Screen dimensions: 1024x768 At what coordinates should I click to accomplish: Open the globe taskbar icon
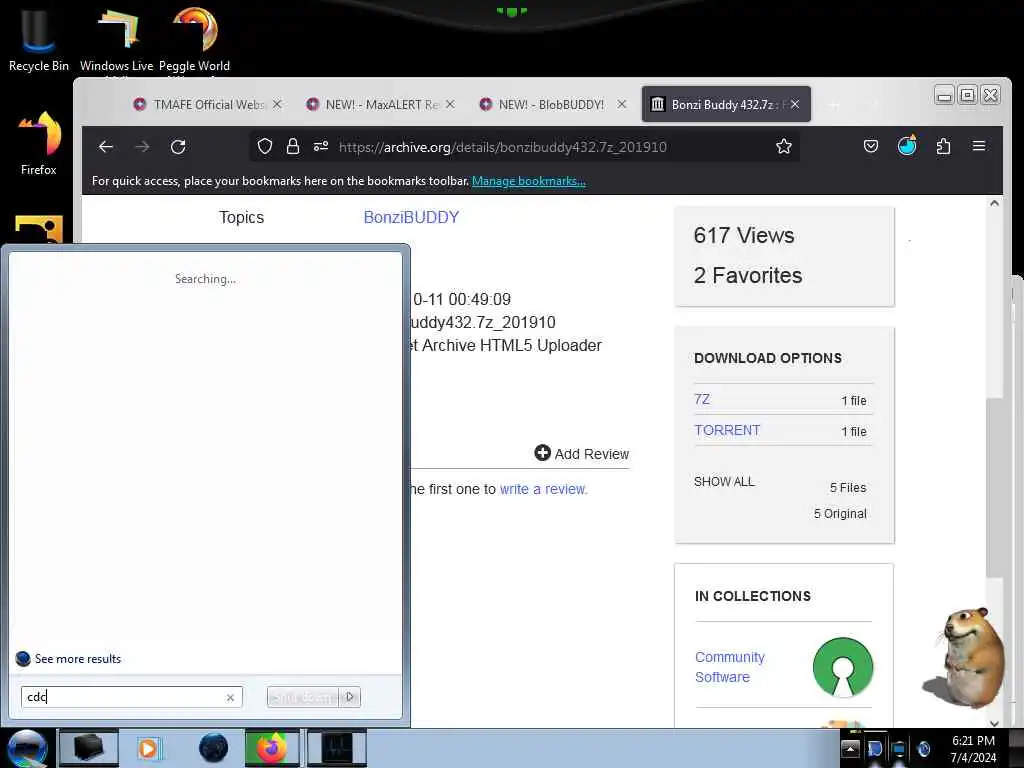coord(214,748)
